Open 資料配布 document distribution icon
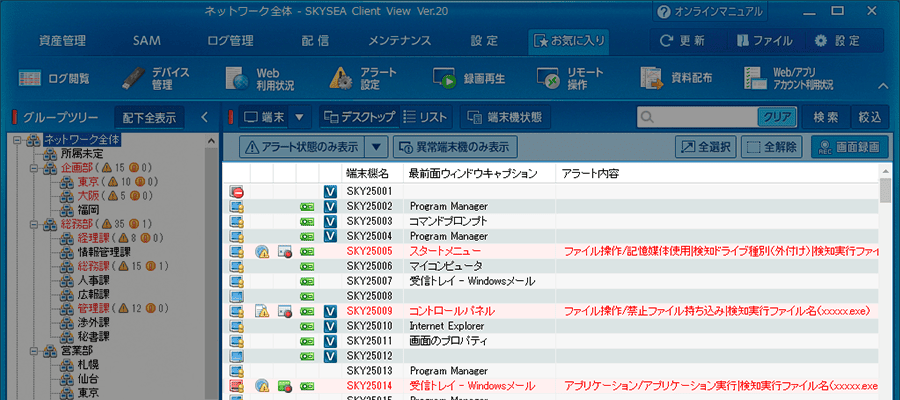The width and height of the screenshot is (900, 400). point(652,79)
